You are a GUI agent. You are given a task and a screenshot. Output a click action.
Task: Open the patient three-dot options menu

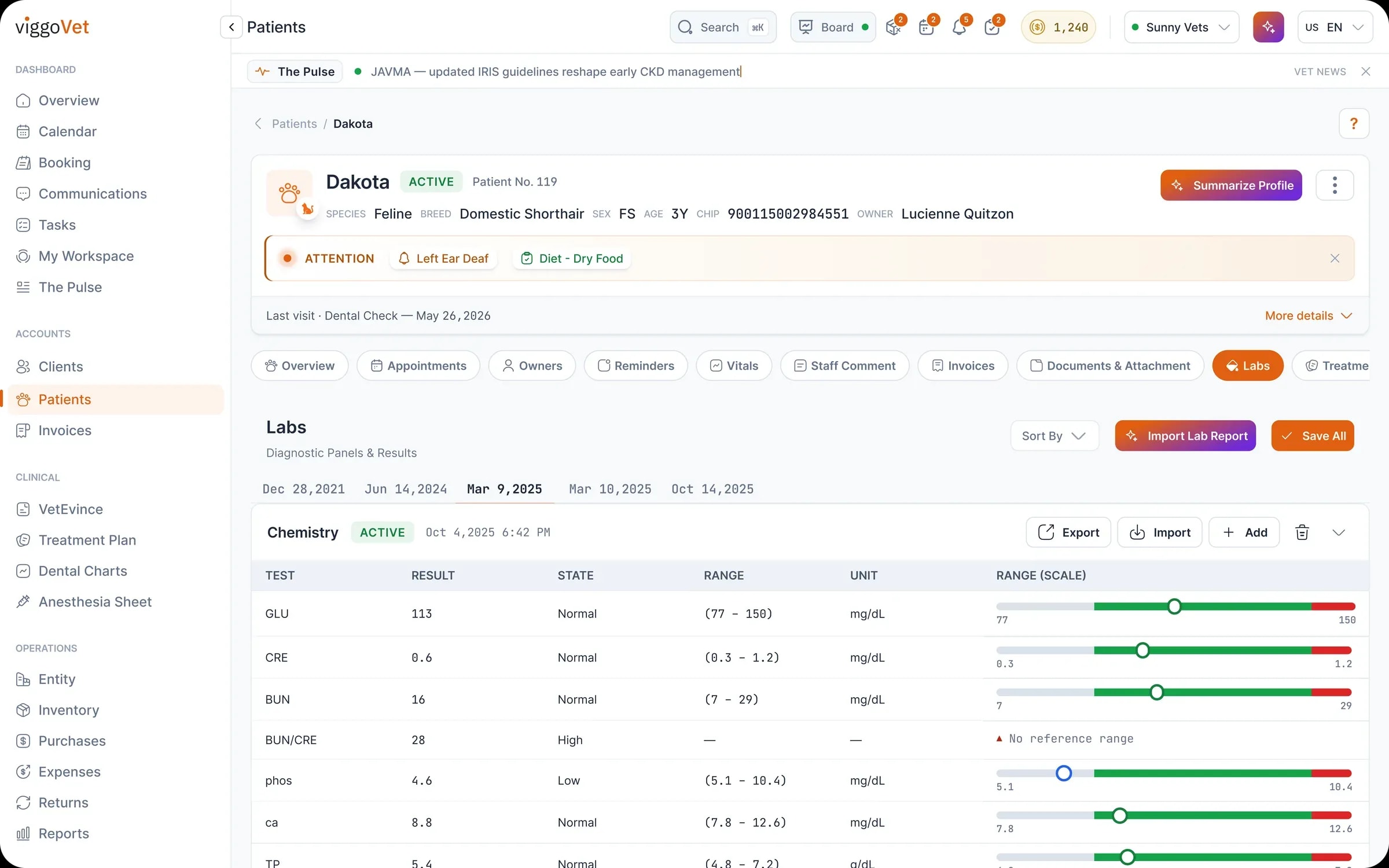click(x=1335, y=185)
